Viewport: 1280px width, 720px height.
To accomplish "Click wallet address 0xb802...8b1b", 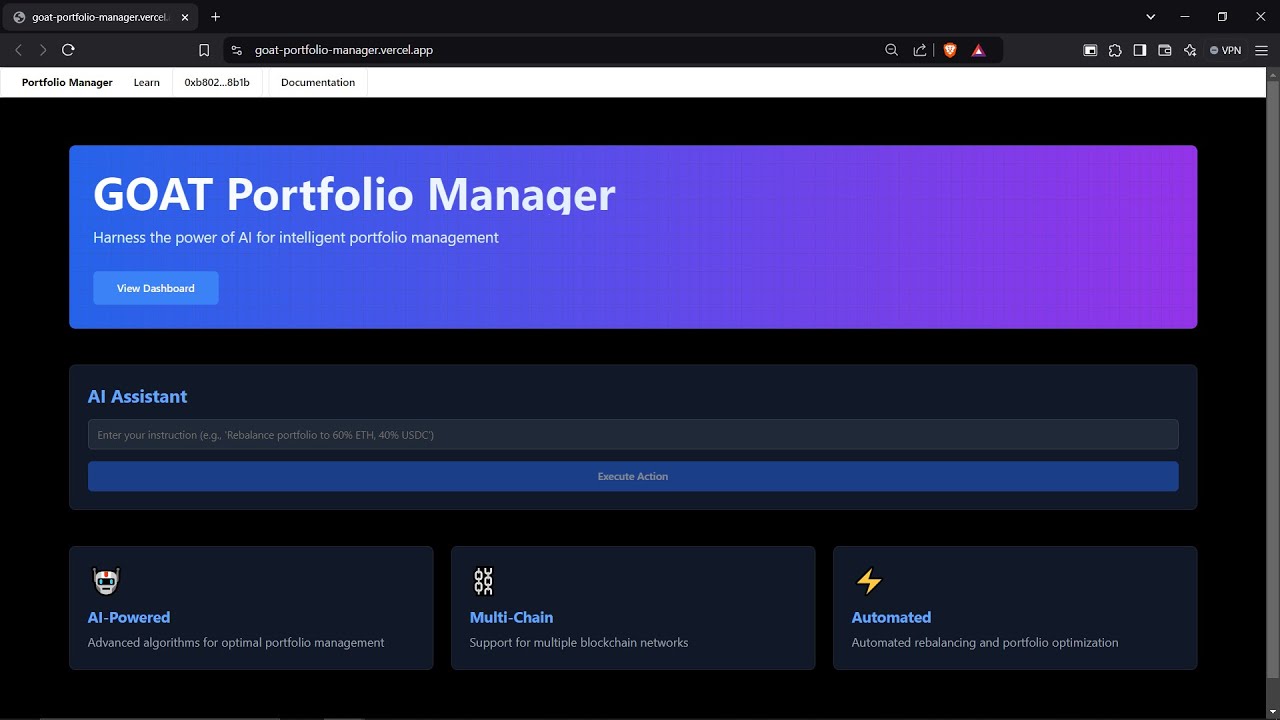I will click(x=217, y=83).
